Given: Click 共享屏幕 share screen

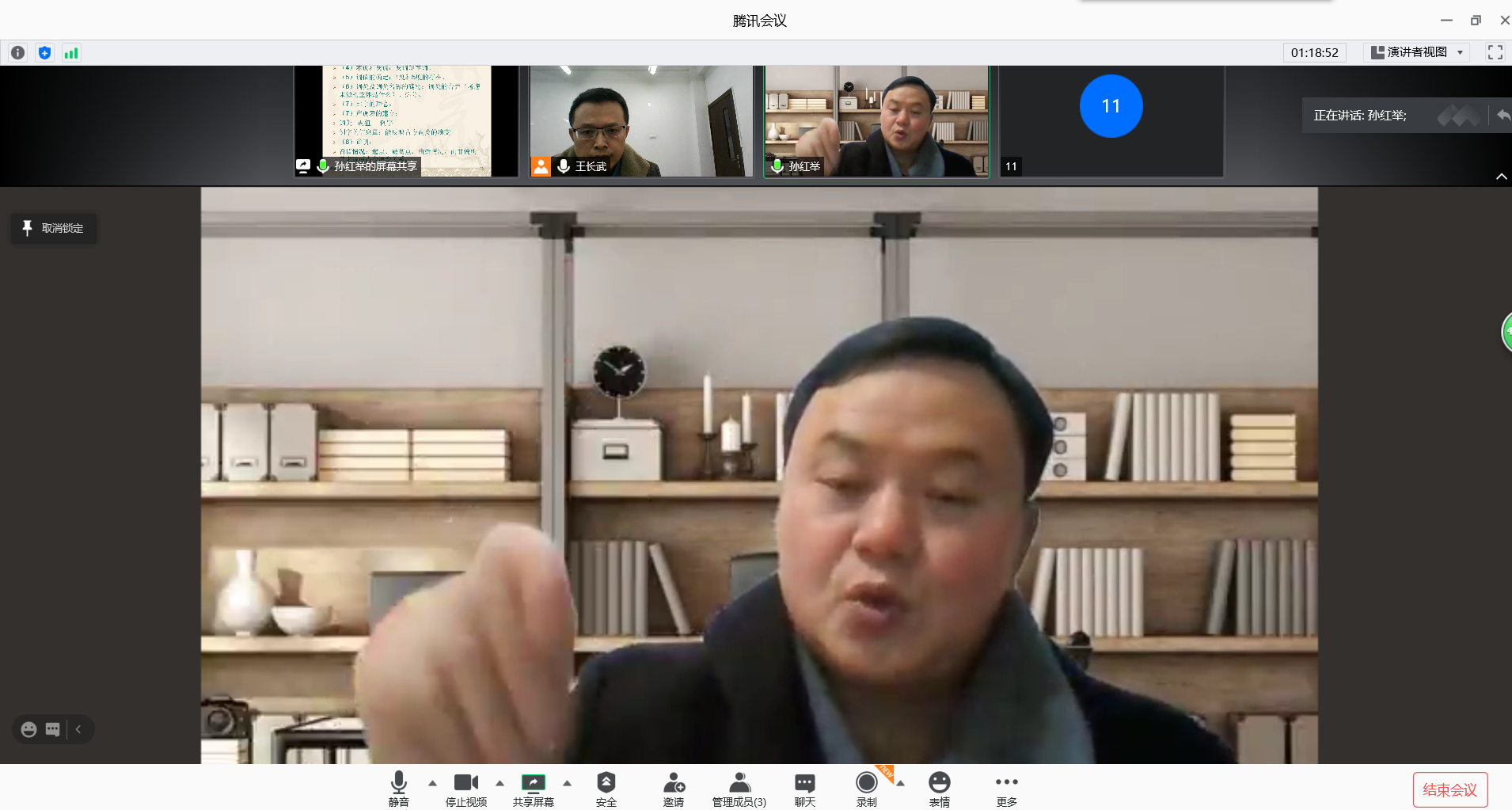Looking at the screenshot, I should coord(533,789).
